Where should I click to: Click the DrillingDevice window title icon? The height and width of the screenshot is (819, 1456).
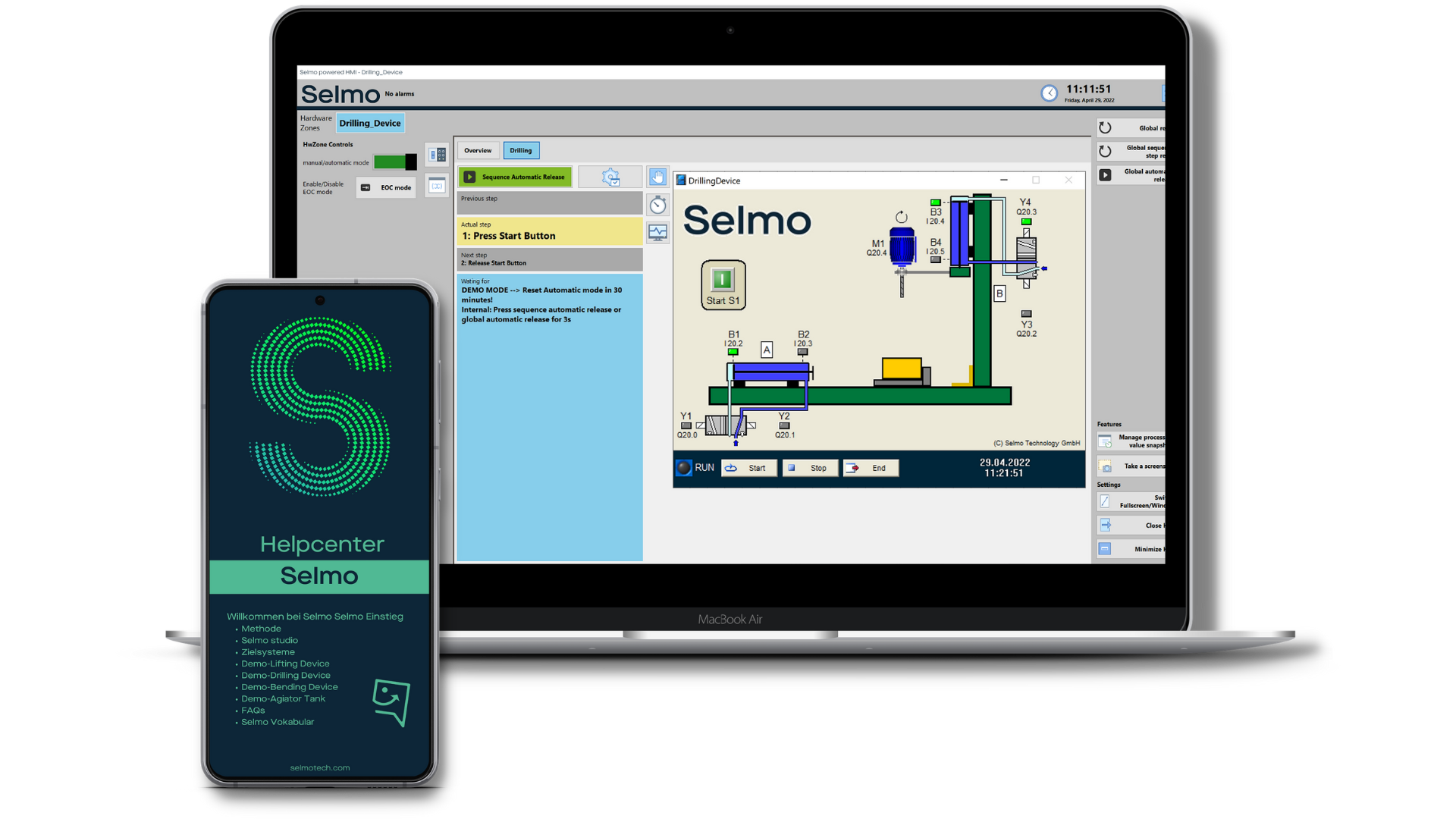click(681, 180)
